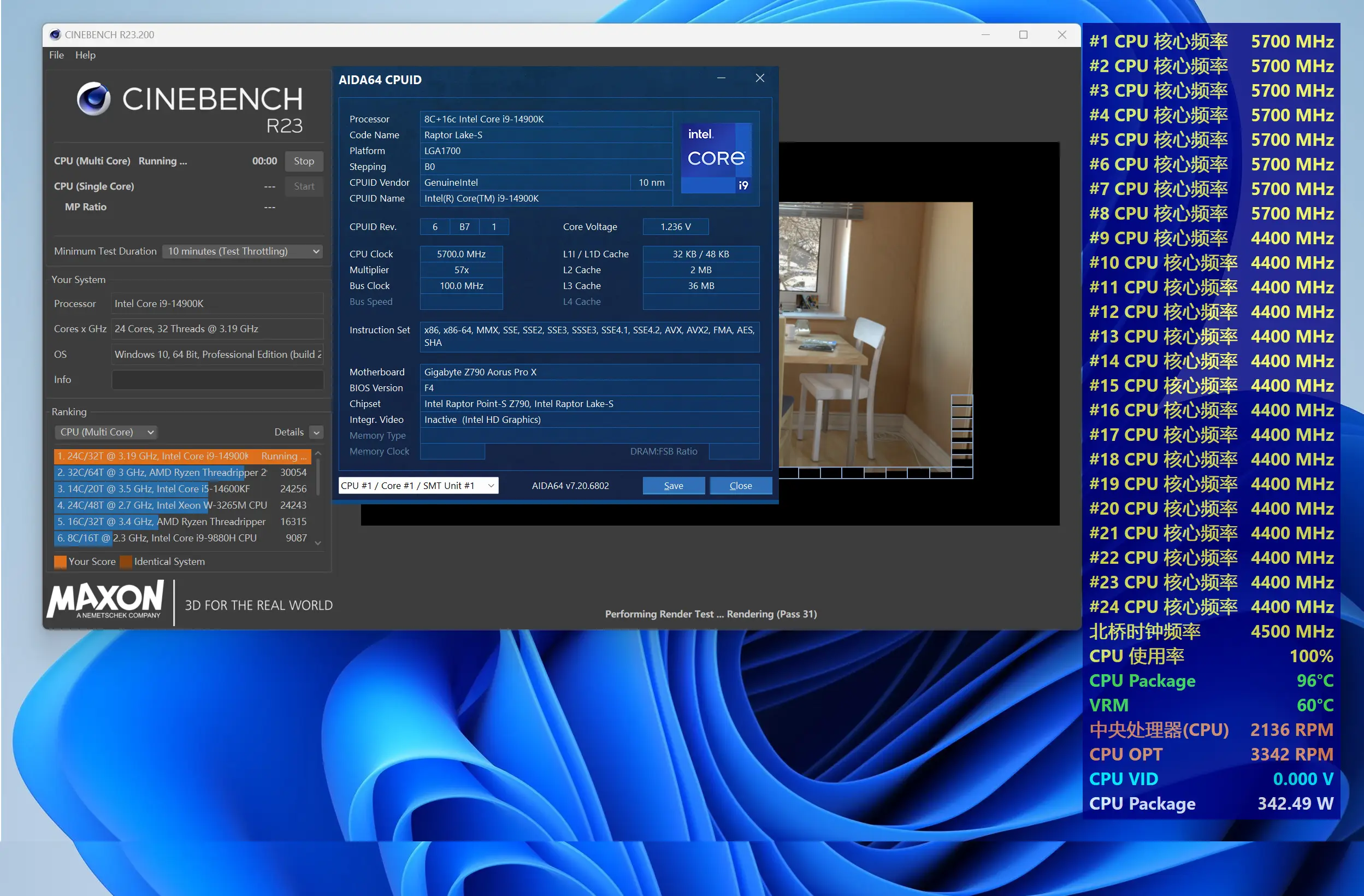Click the Cinebench title bar app icon
Image resolution: width=1364 pixels, height=896 pixels.
click(55, 34)
